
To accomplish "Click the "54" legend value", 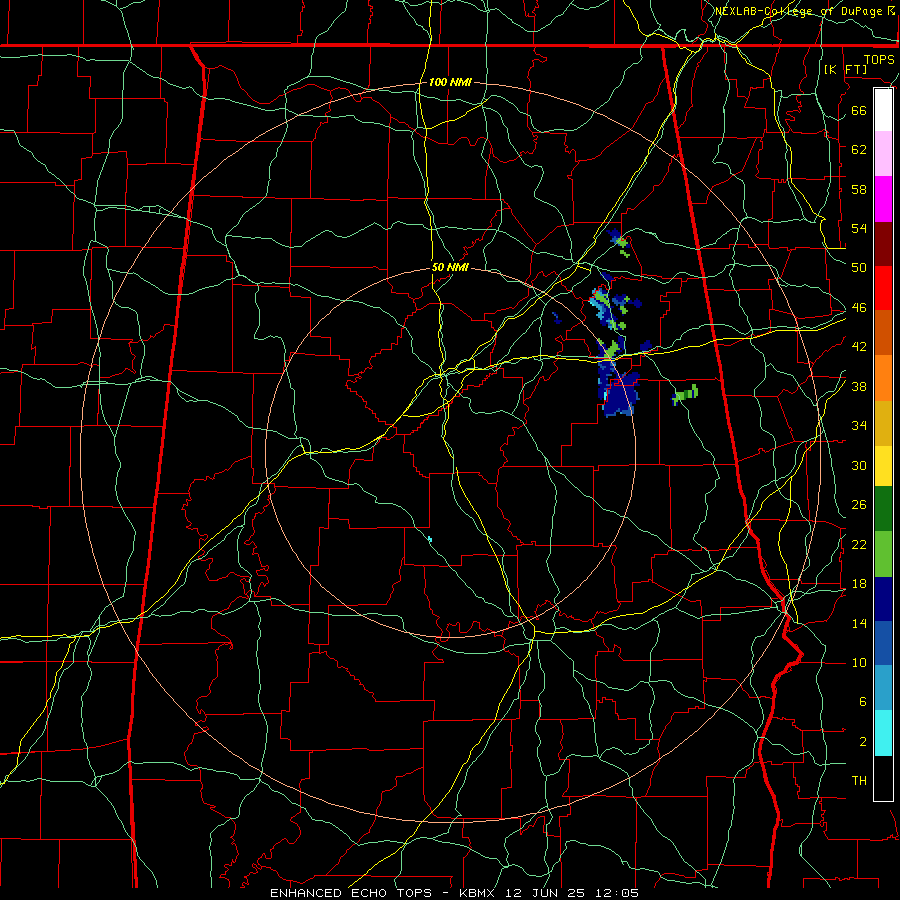I will [x=859, y=228].
